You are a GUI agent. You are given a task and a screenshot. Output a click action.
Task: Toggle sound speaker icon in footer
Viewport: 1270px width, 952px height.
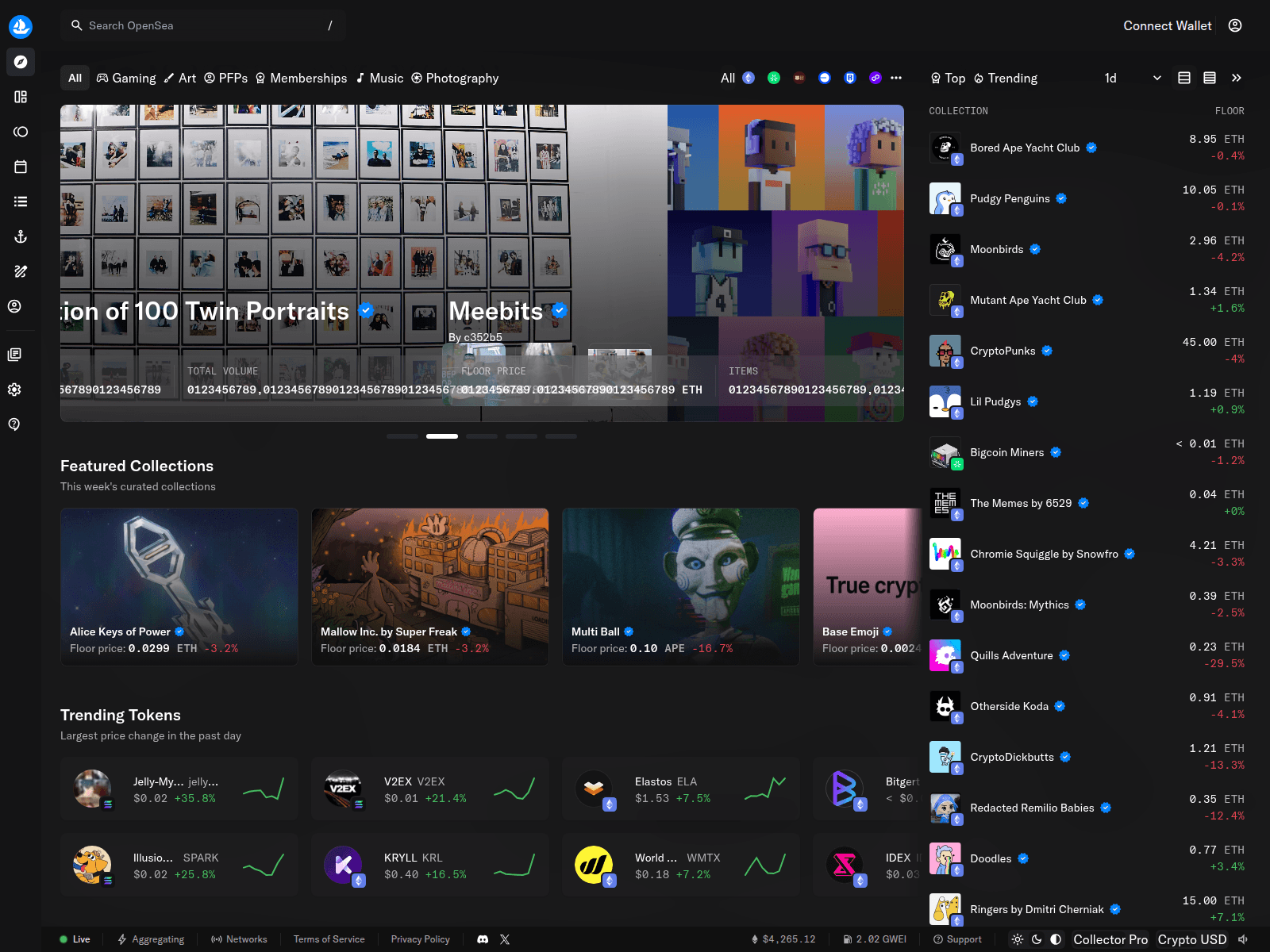point(1243,939)
